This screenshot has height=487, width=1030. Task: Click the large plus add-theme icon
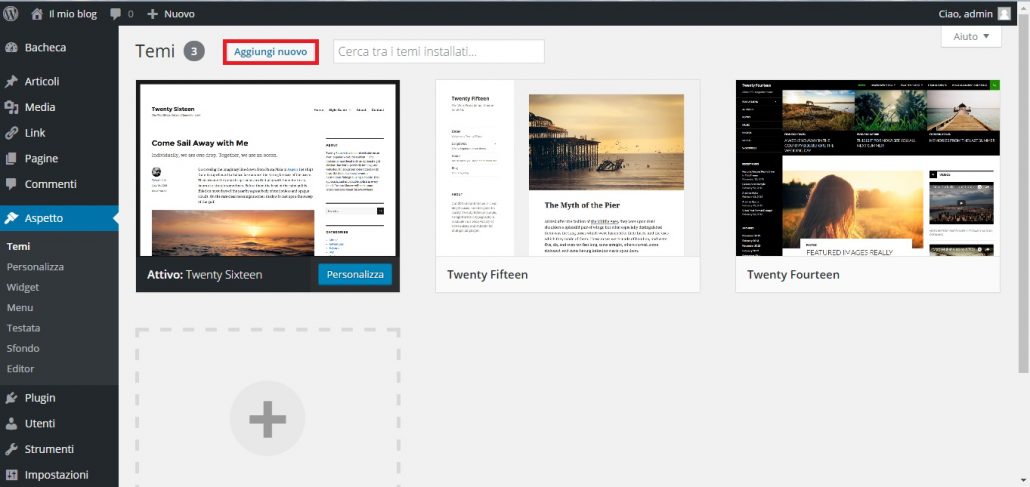(267, 418)
